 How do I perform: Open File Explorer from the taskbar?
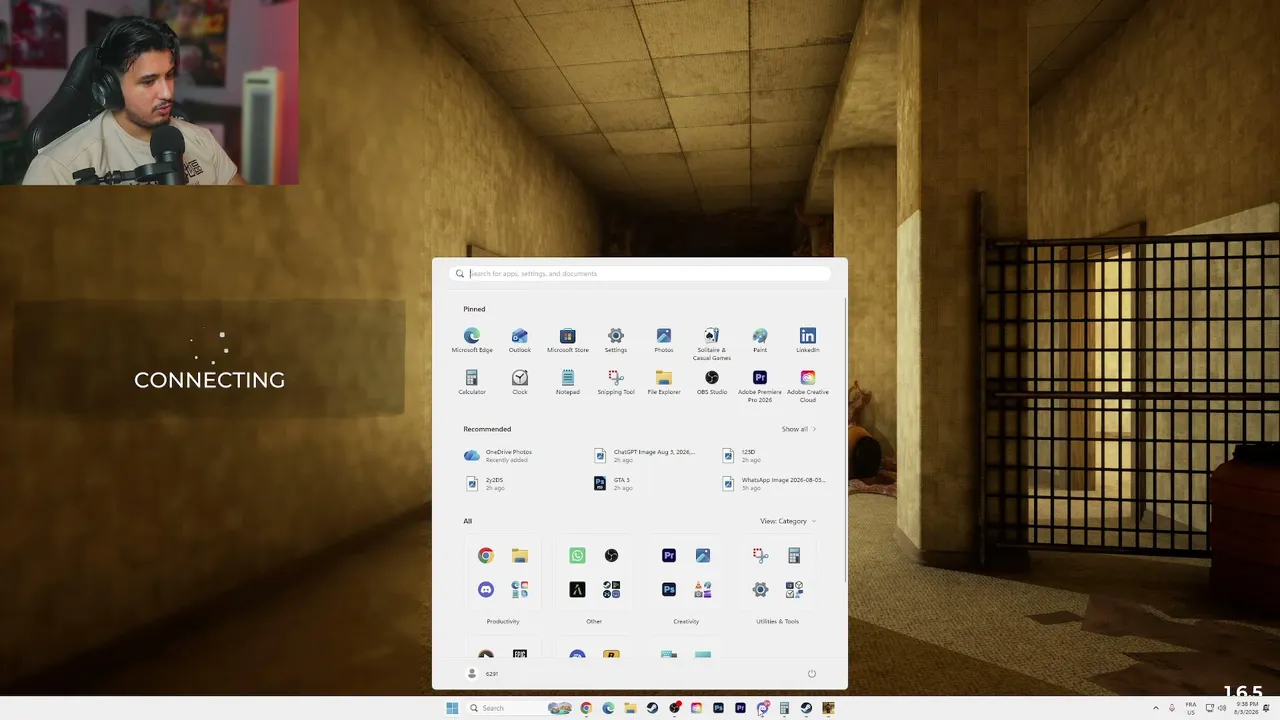tap(630, 708)
